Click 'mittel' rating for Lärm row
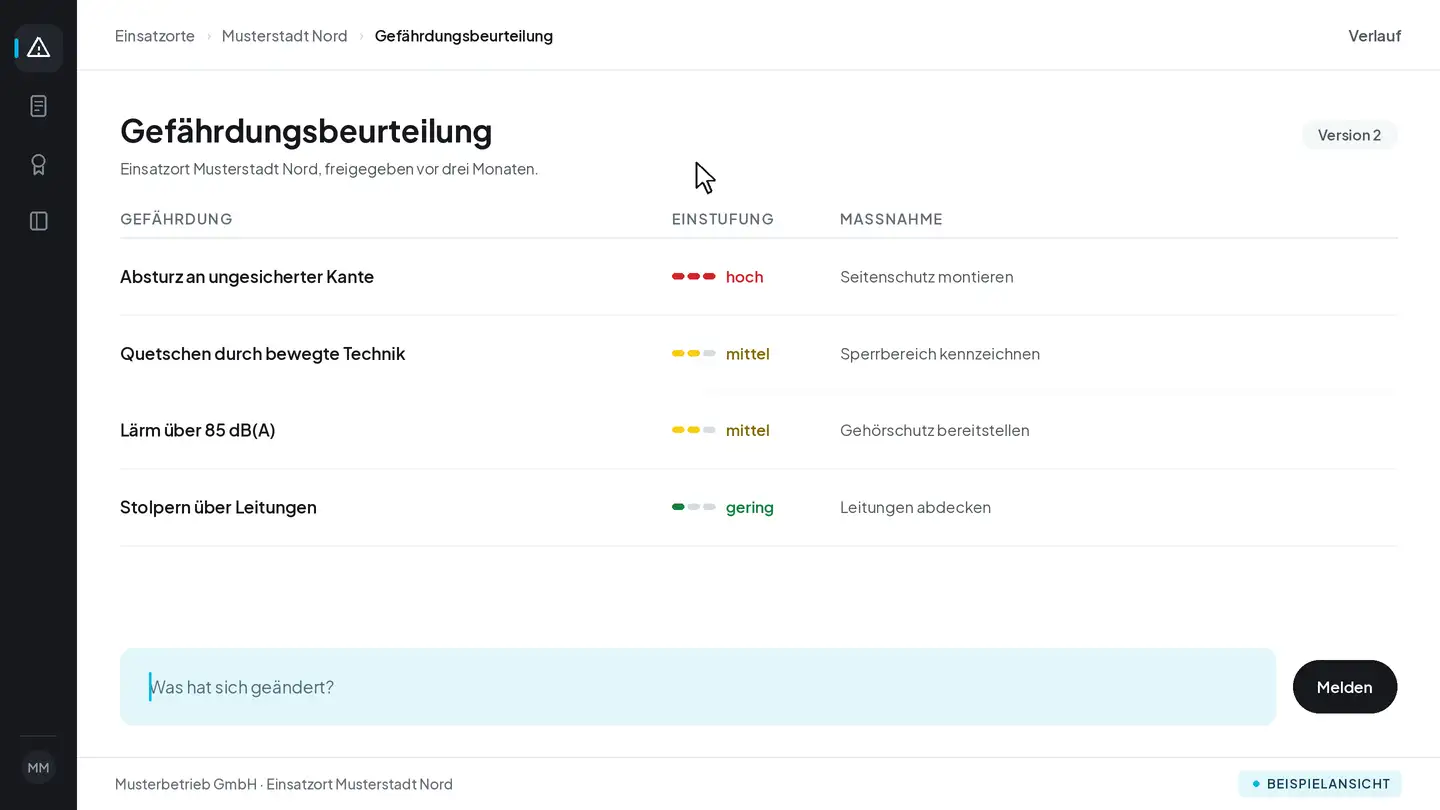This screenshot has width=1440, height=810. pos(721,431)
